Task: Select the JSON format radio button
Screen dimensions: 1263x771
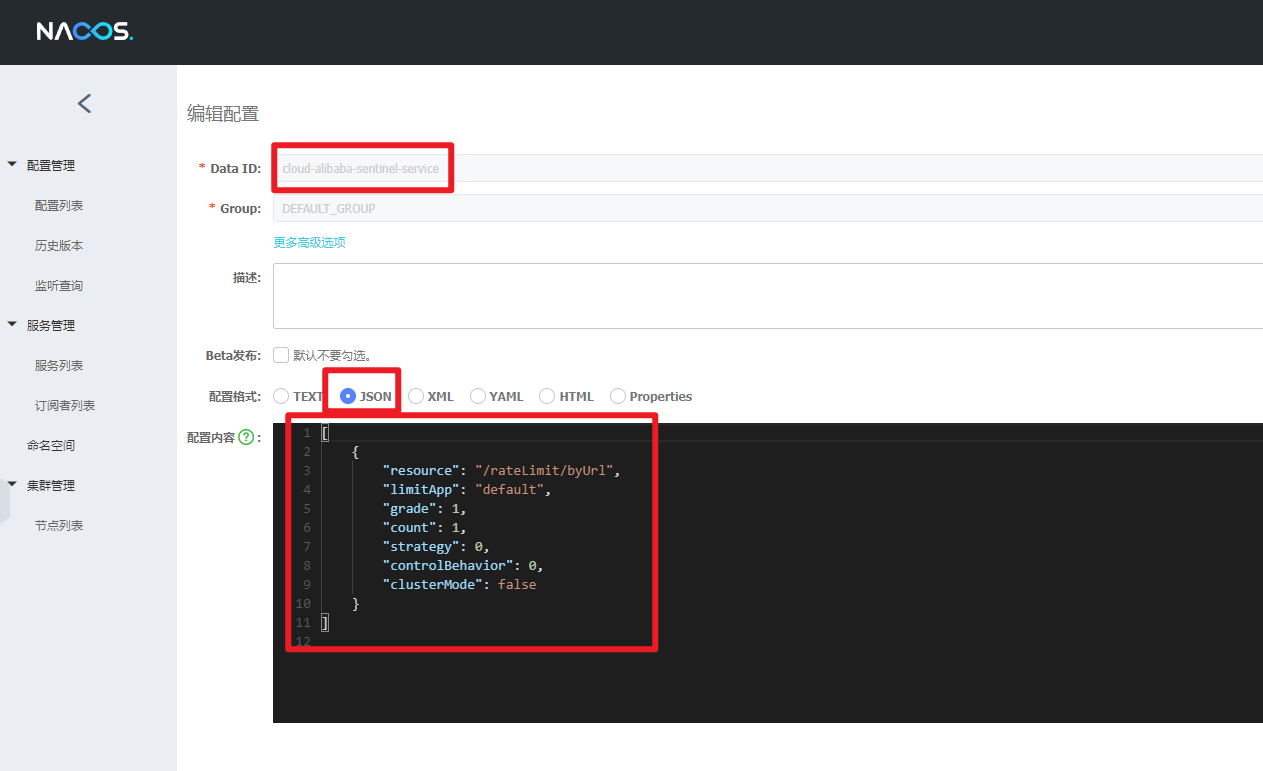Action: point(348,396)
